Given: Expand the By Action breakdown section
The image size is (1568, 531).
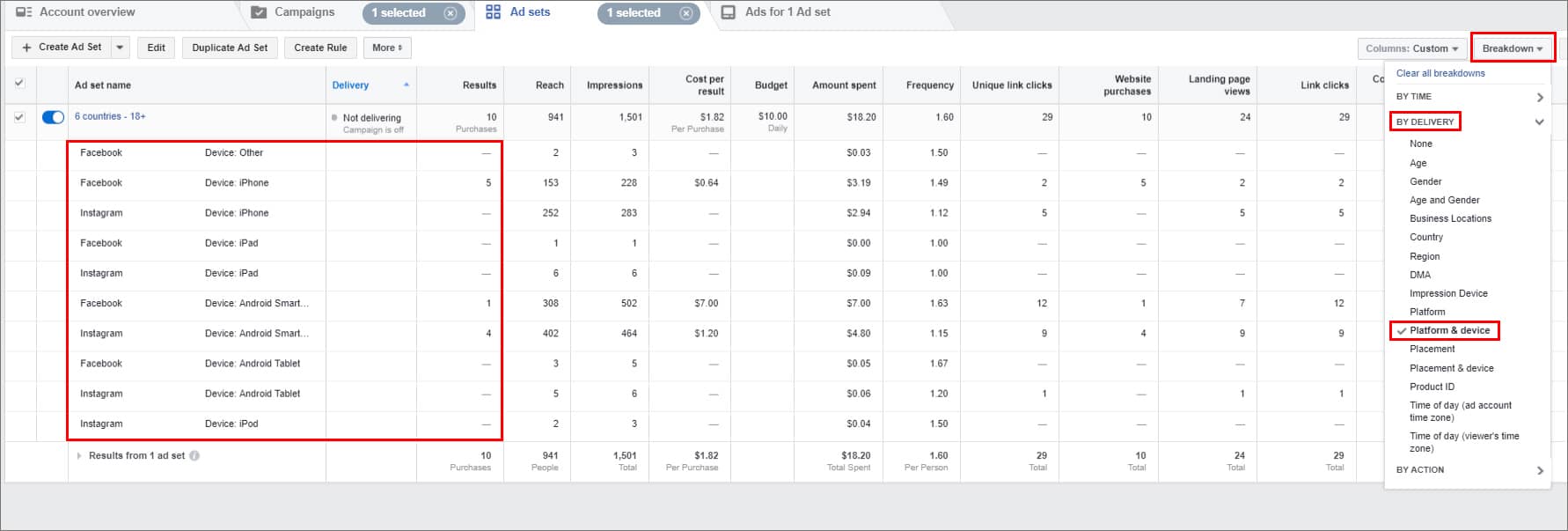Looking at the screenshot, I should (1539, 470).
